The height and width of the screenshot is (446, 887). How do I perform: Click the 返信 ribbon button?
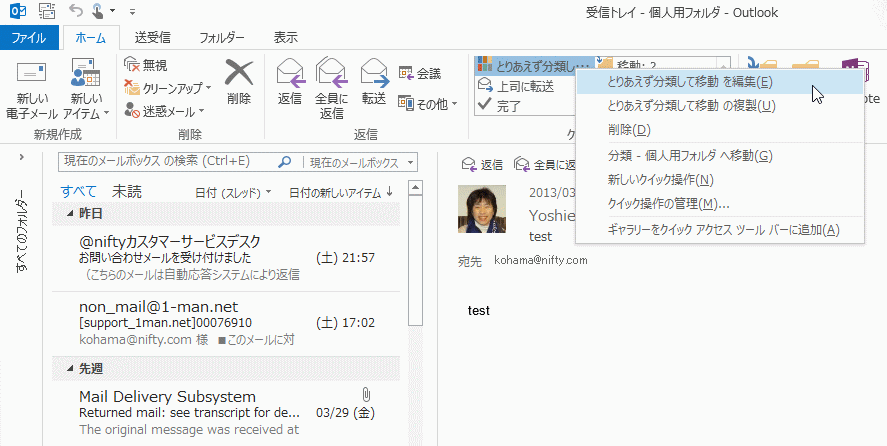(x=290, y=82)
